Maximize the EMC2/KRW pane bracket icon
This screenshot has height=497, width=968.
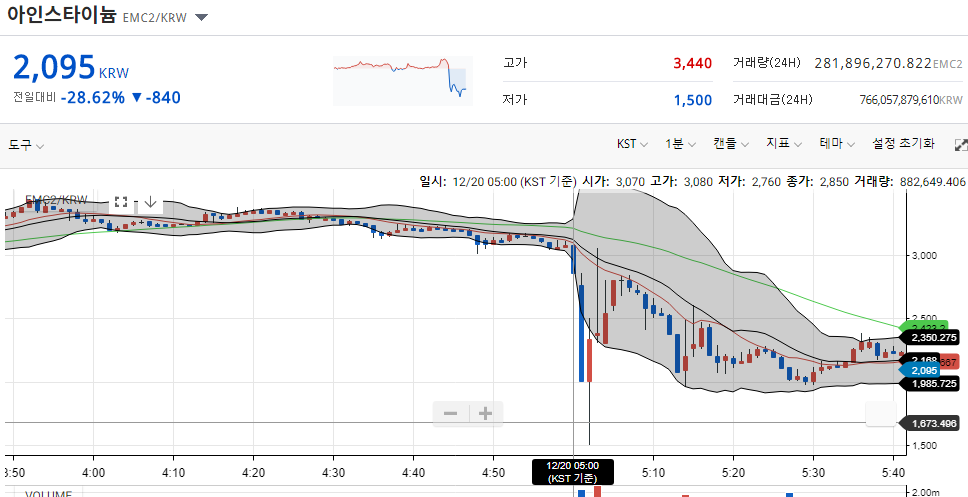point(121,202)
